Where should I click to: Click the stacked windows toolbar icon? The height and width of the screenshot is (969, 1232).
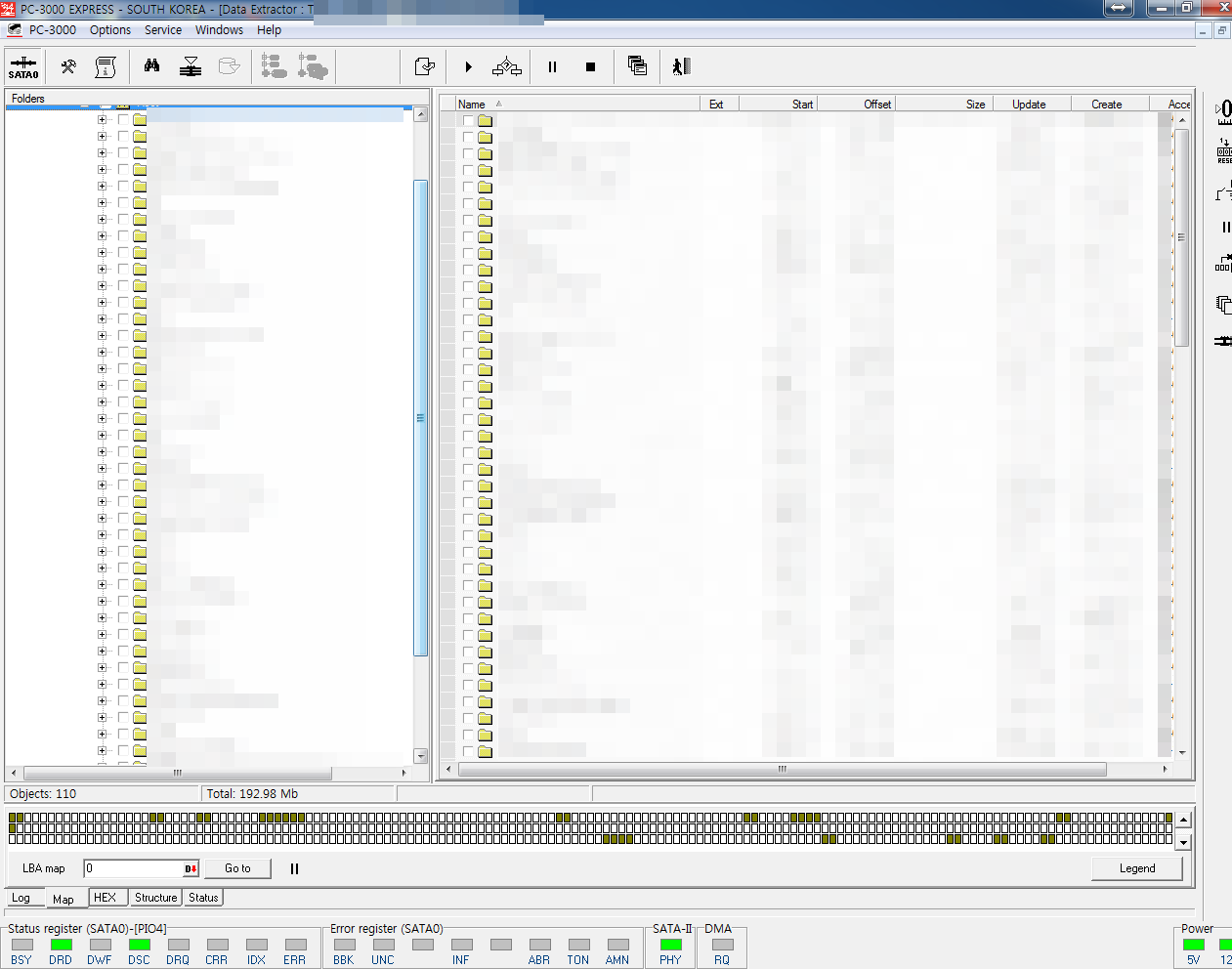click(x=637, y=66)
